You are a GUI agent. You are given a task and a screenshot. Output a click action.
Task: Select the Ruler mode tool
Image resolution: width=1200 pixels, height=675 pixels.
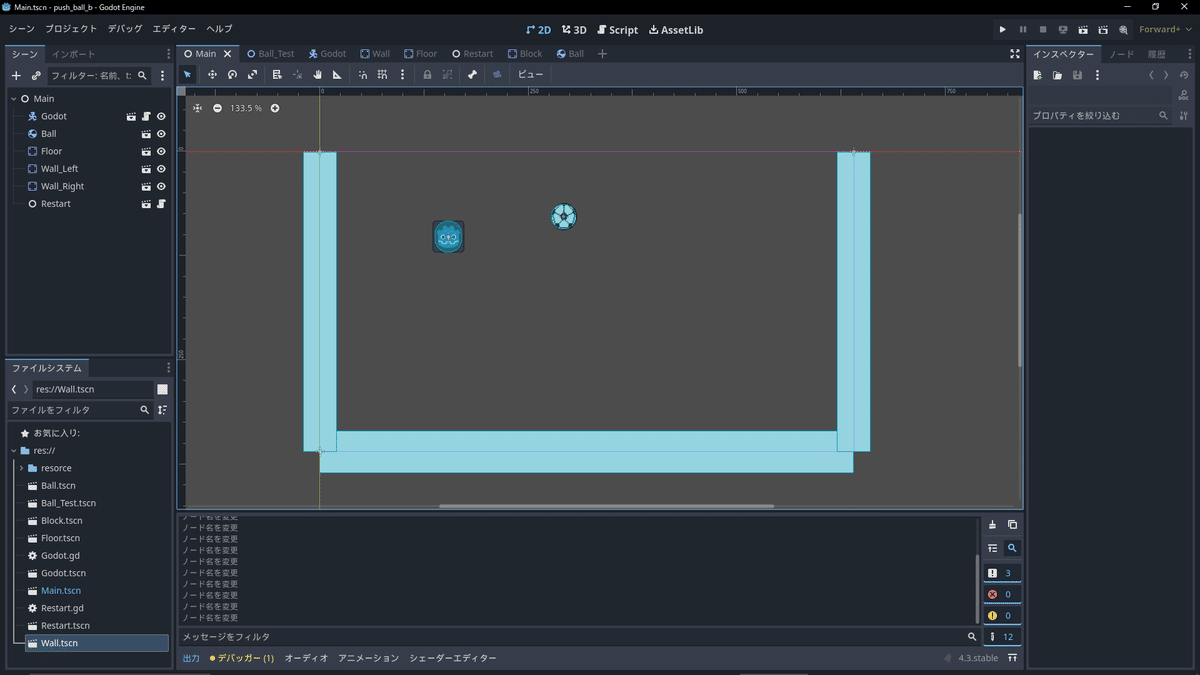point(338,74)
